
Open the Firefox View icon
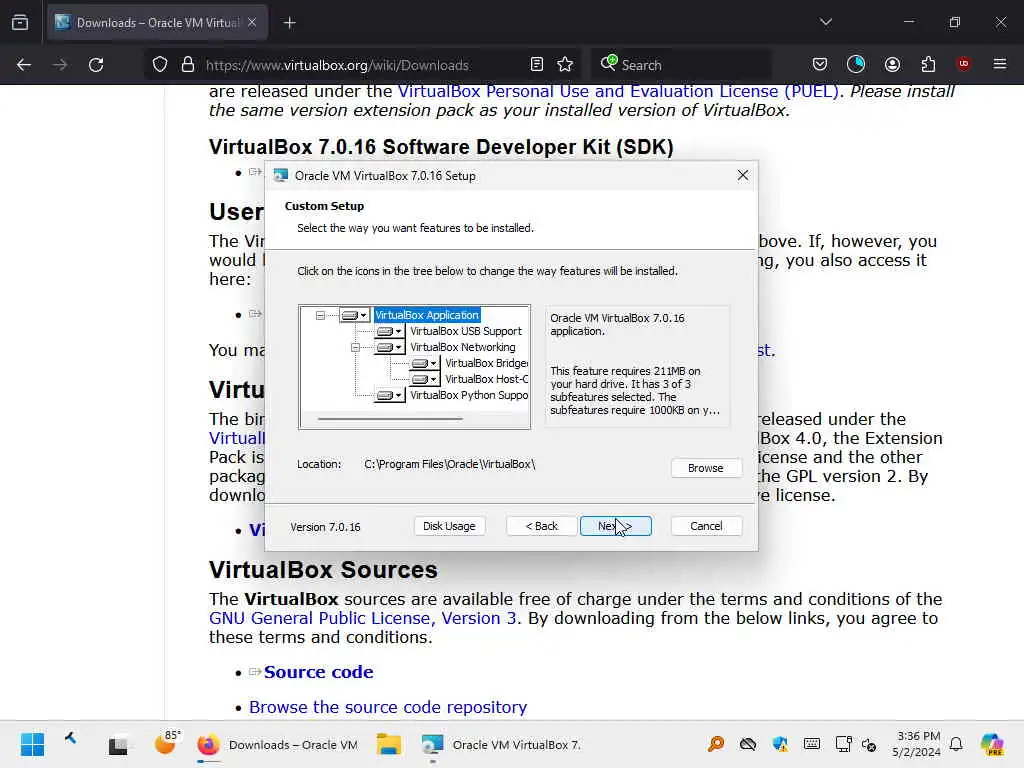click(20, 23)
